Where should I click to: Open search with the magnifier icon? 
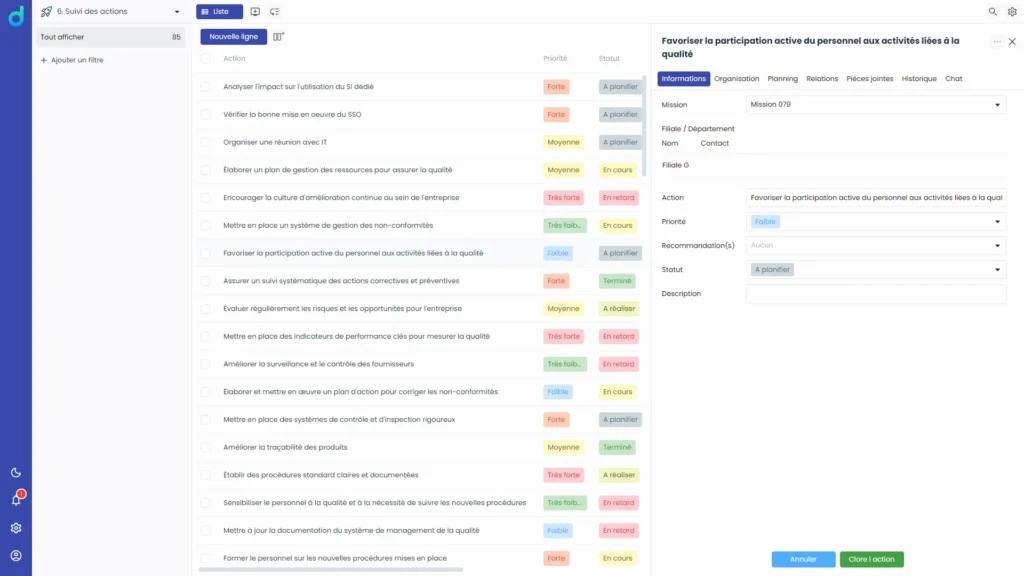[991, 11]
